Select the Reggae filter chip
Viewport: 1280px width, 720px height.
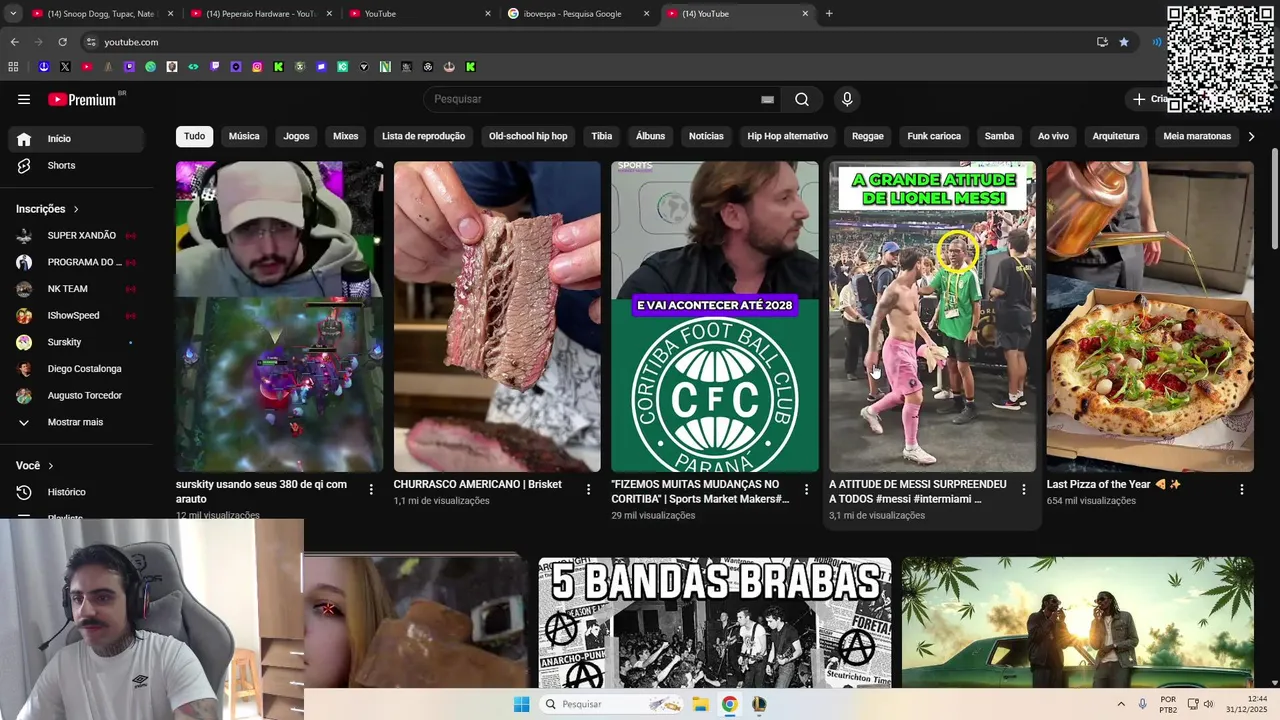coord(868,136)
